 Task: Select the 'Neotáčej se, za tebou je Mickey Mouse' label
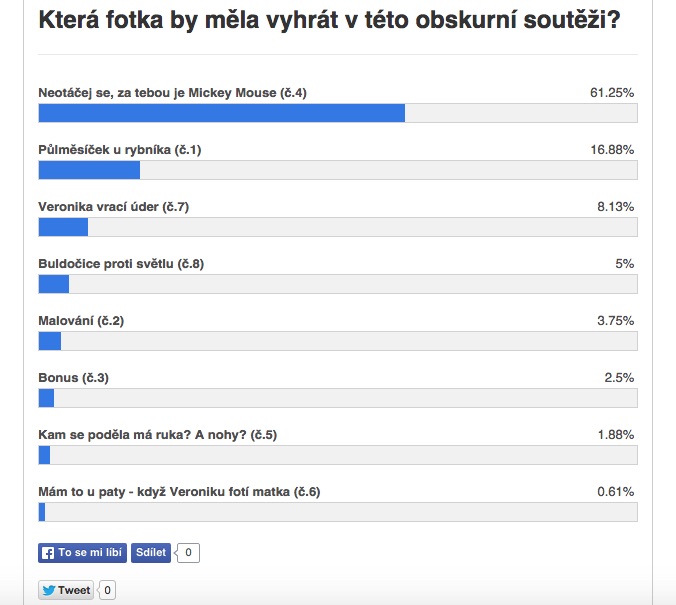coord(172,93)
